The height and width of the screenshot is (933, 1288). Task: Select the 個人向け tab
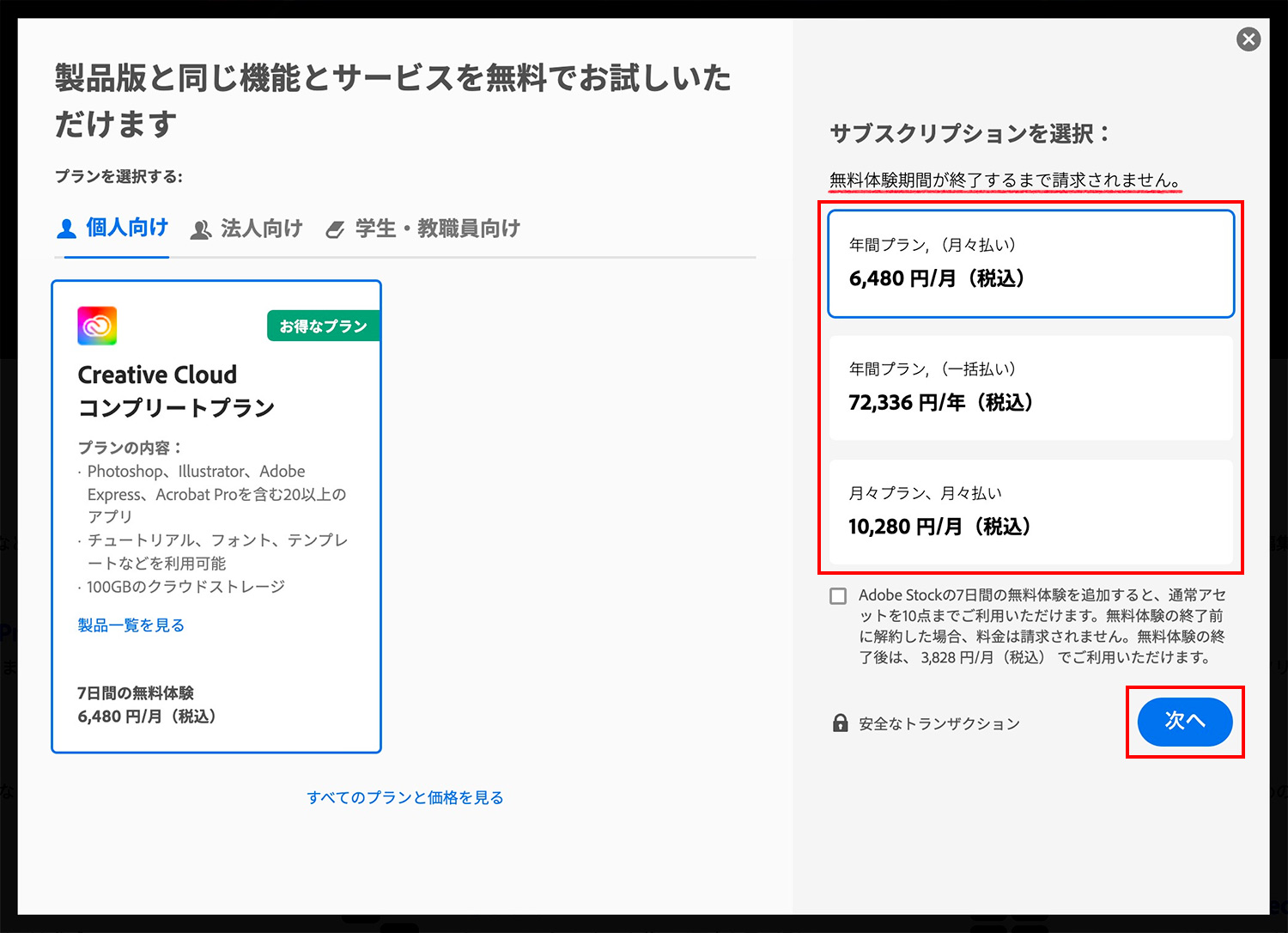click(112, 228)
